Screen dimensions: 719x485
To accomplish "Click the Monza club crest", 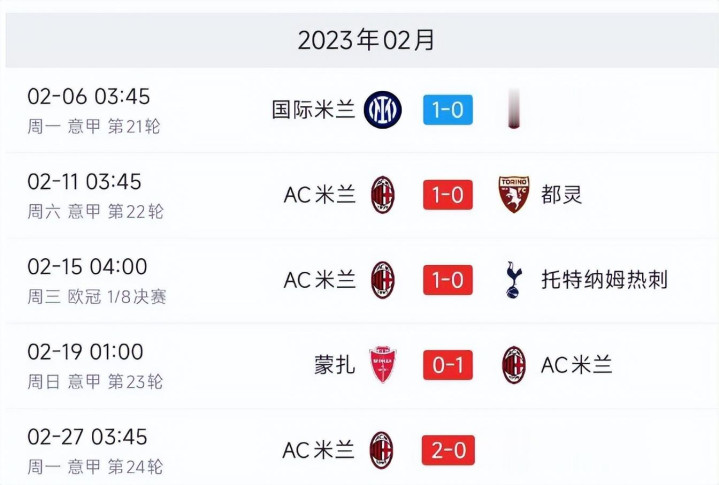I will (x=383, y=365).
